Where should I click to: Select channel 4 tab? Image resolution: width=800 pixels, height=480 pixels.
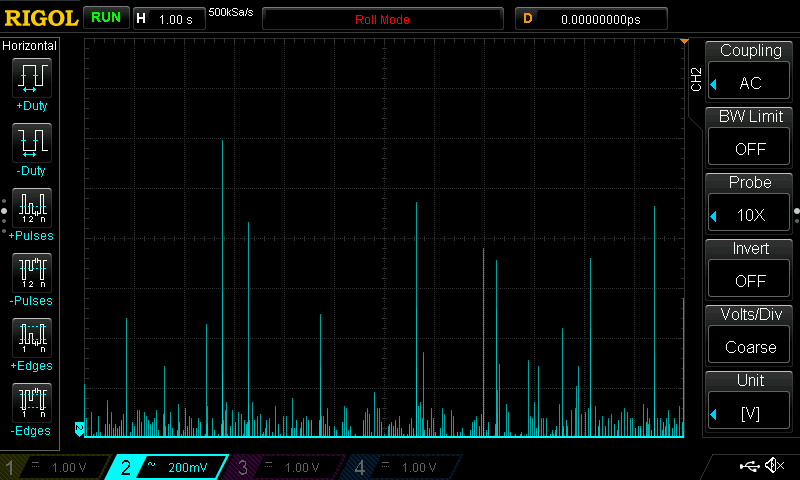403,467
